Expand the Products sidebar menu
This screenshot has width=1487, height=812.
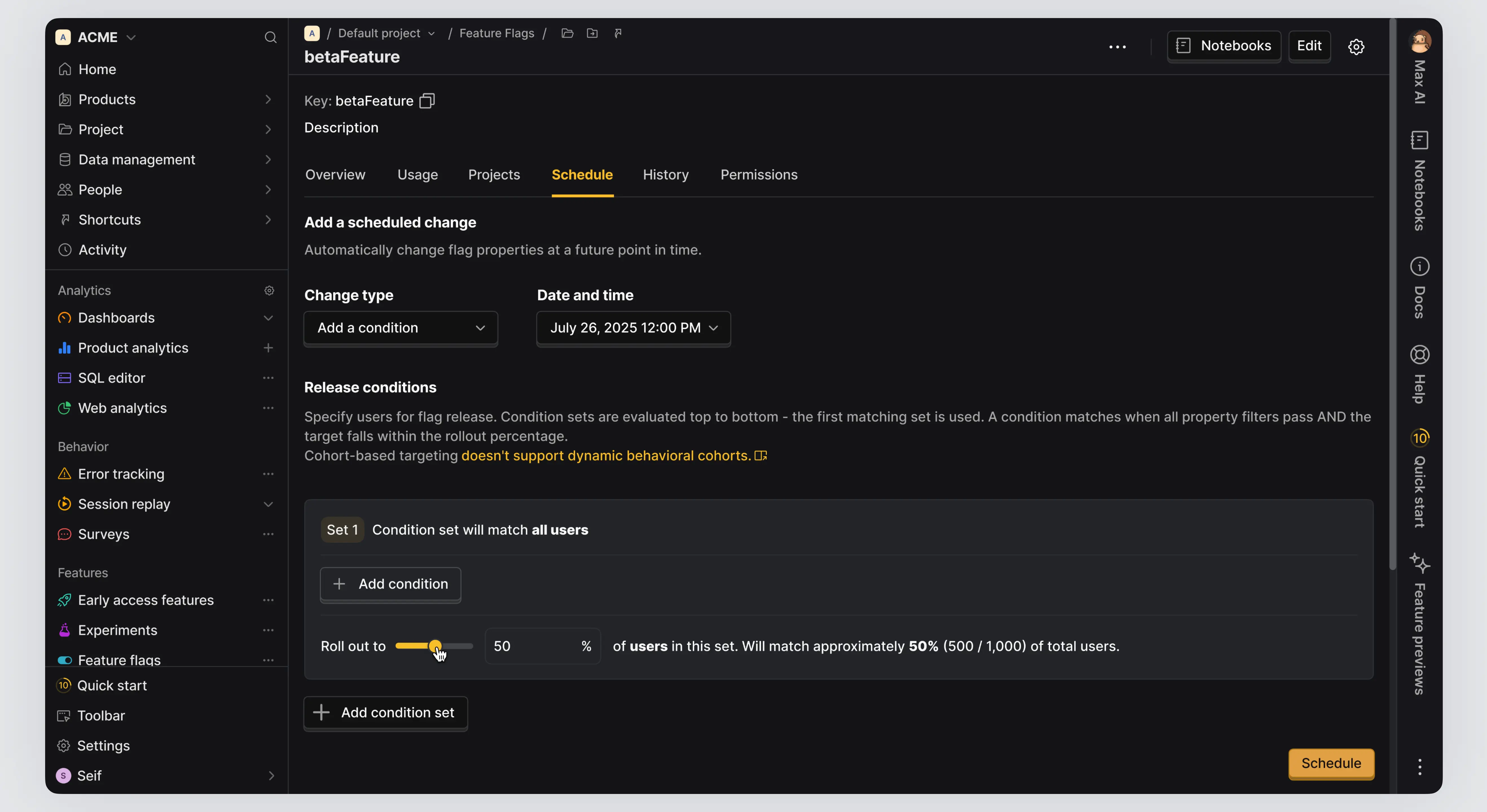click(268, 99)
